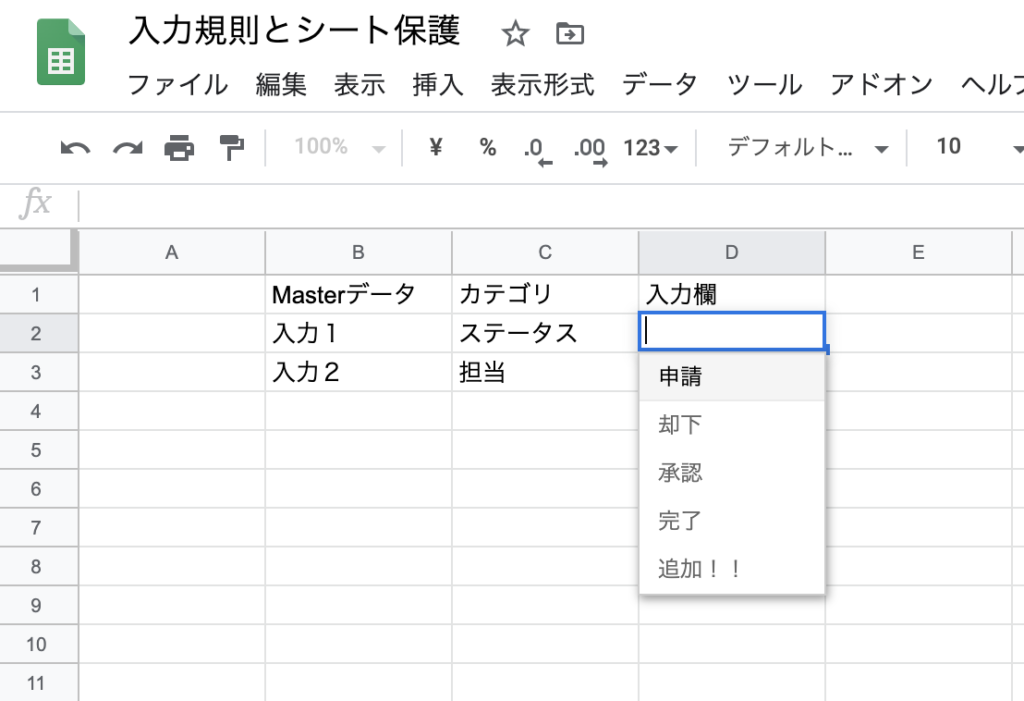This screenshot has width=1024, height=701.
Task: Star the document with the star icon
Action: [515, 33]
